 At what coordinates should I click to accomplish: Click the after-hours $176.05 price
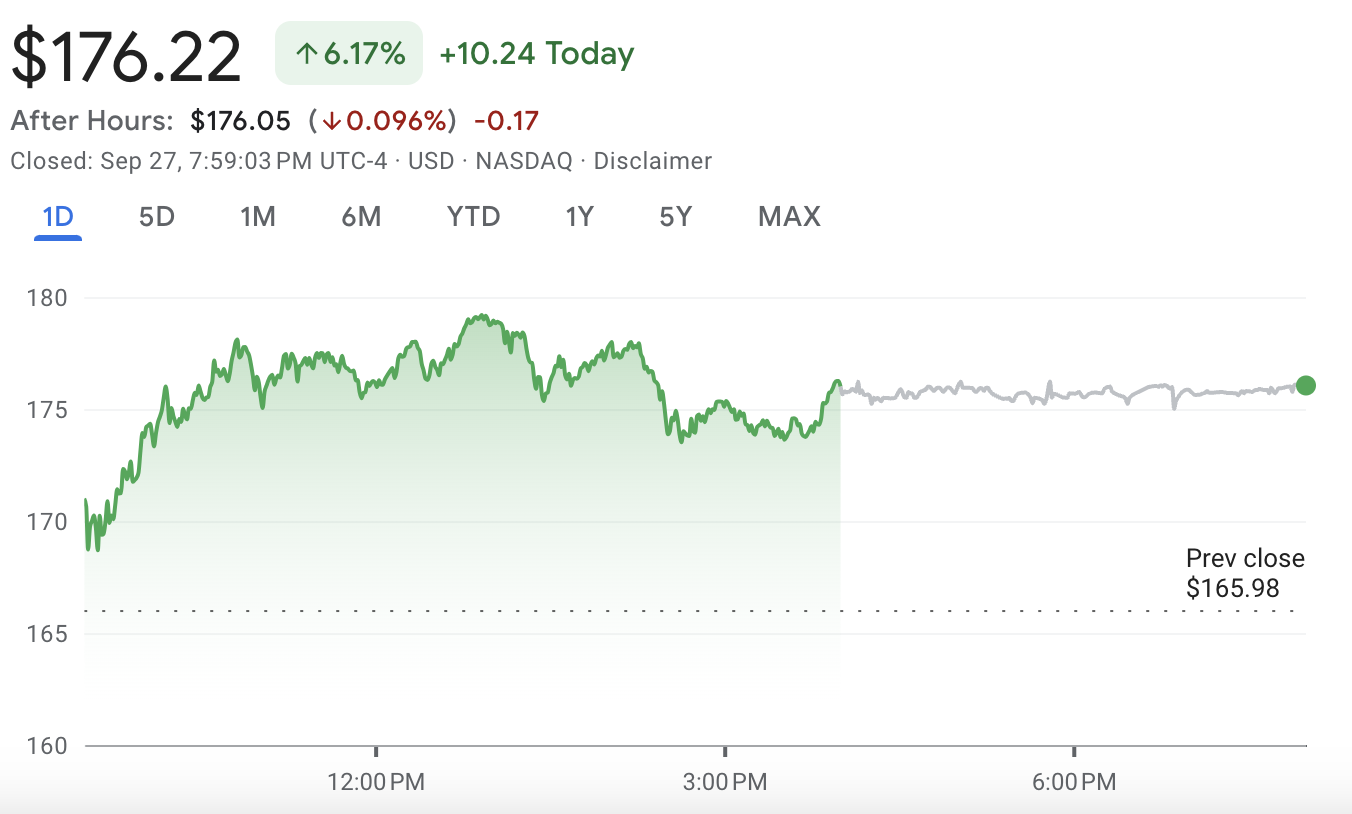pos(240,122)
